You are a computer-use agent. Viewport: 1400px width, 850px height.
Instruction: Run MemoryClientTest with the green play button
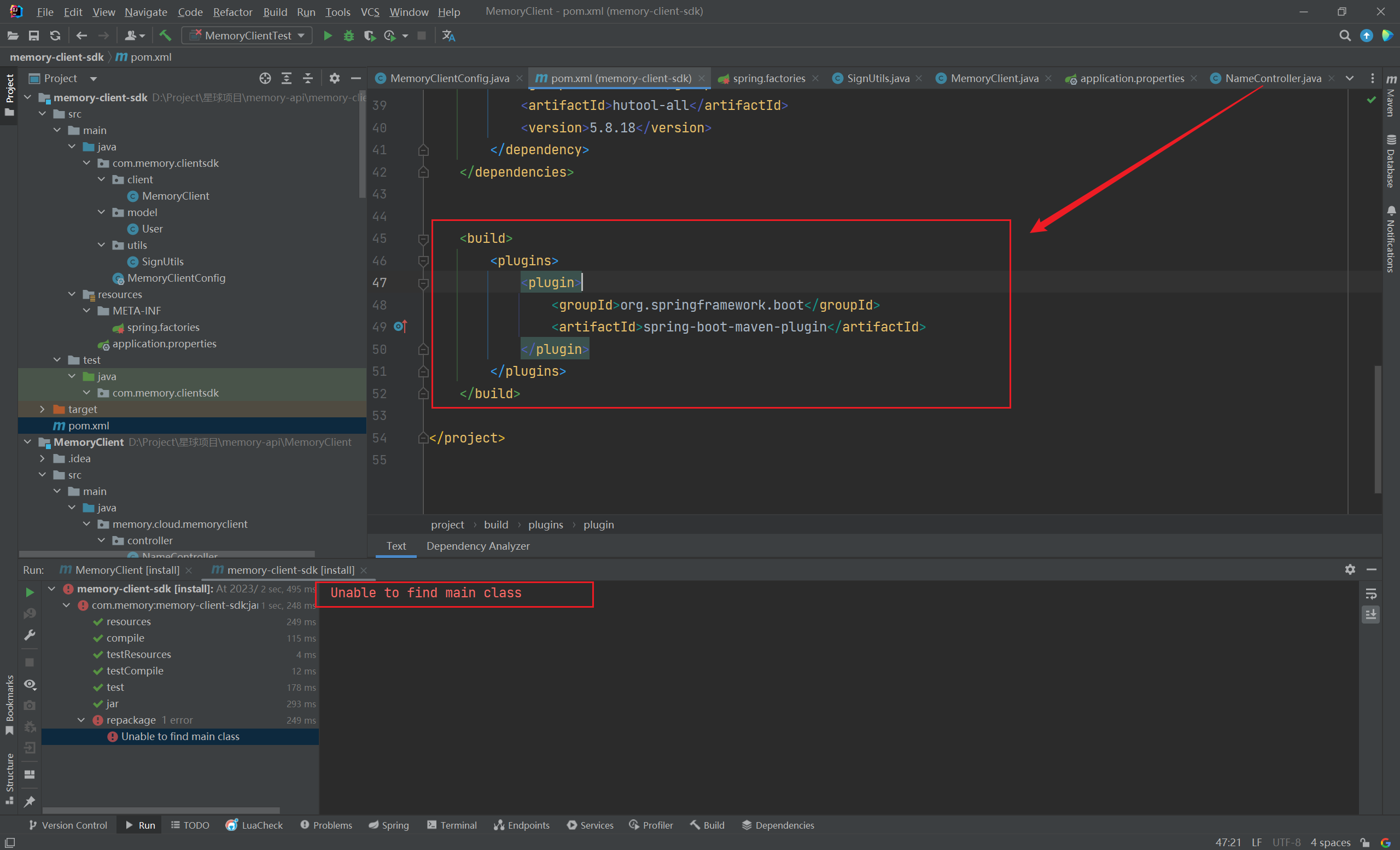[x=327, y=36]
